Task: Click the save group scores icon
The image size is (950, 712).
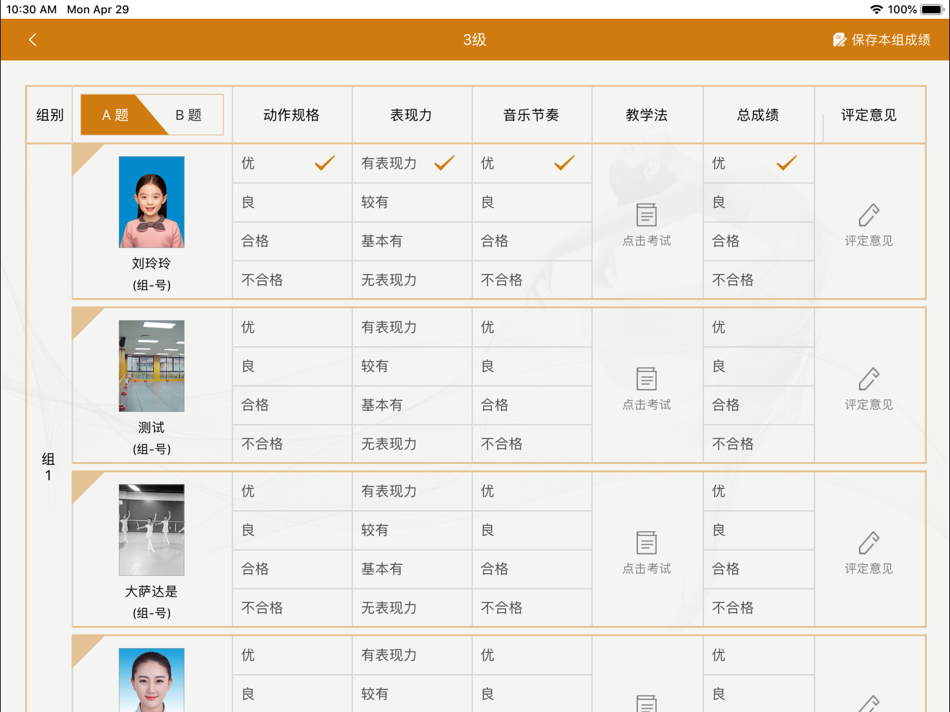Action: click(x=839, y=40)
